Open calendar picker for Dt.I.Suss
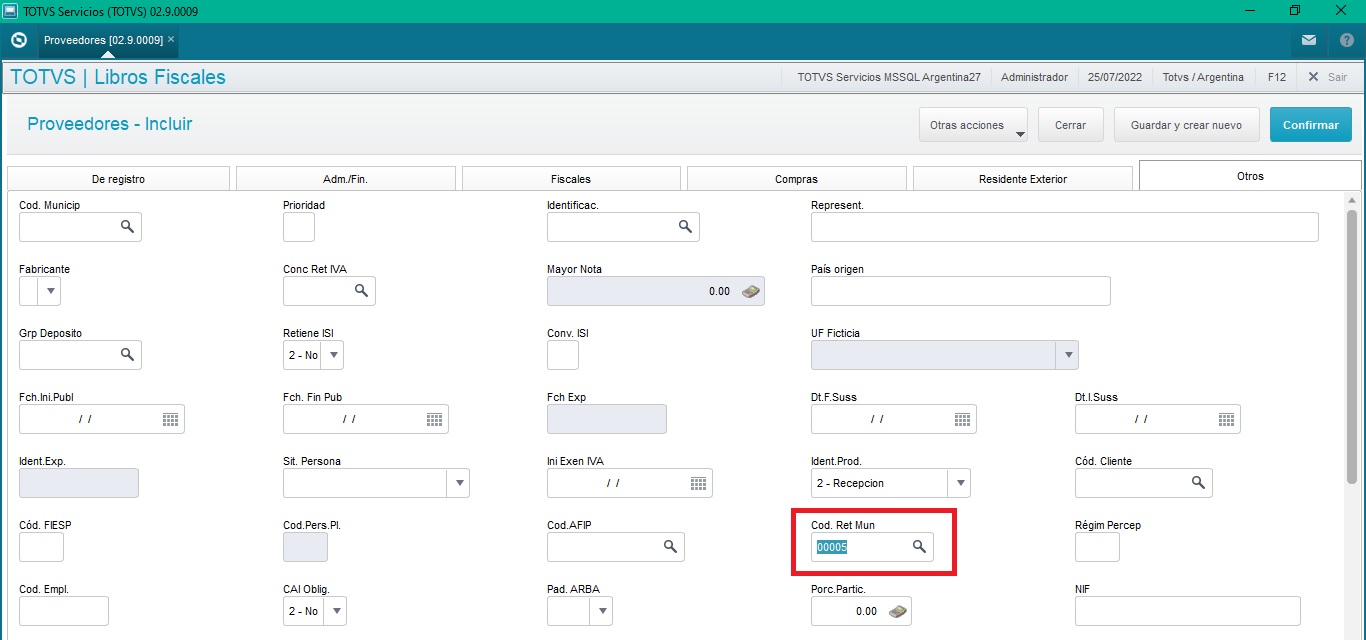 pyautogui.click(x=1226, y=419)
